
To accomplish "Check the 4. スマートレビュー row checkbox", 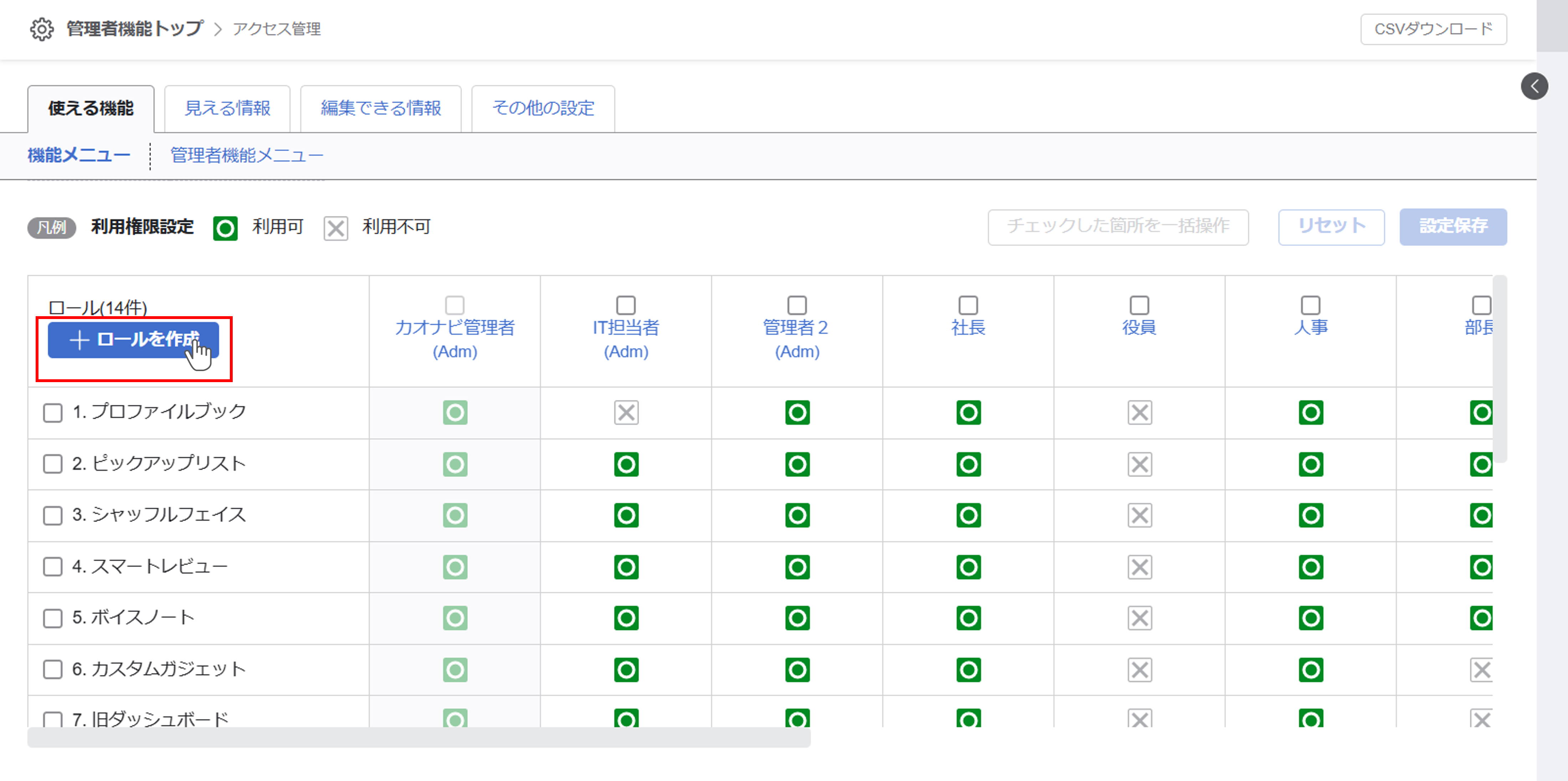I will pyautogui.click(x=53, y=567).
